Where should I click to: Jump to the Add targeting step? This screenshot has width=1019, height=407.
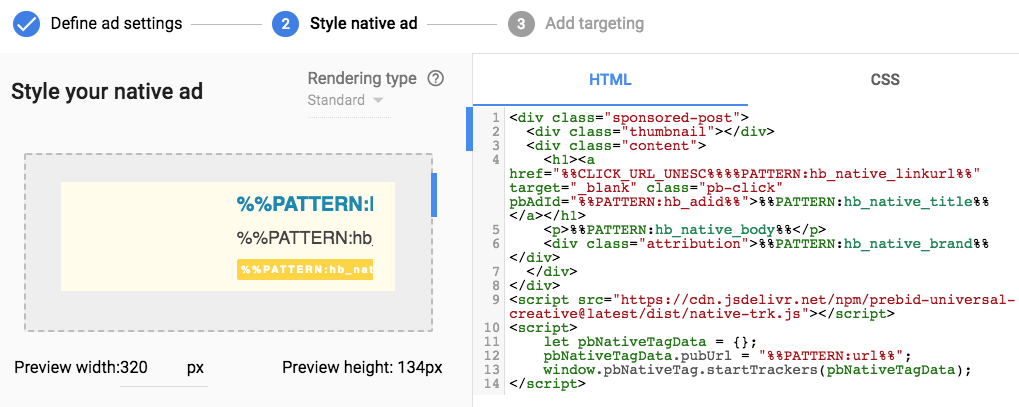pyautogui.click(x=594, y=23)
